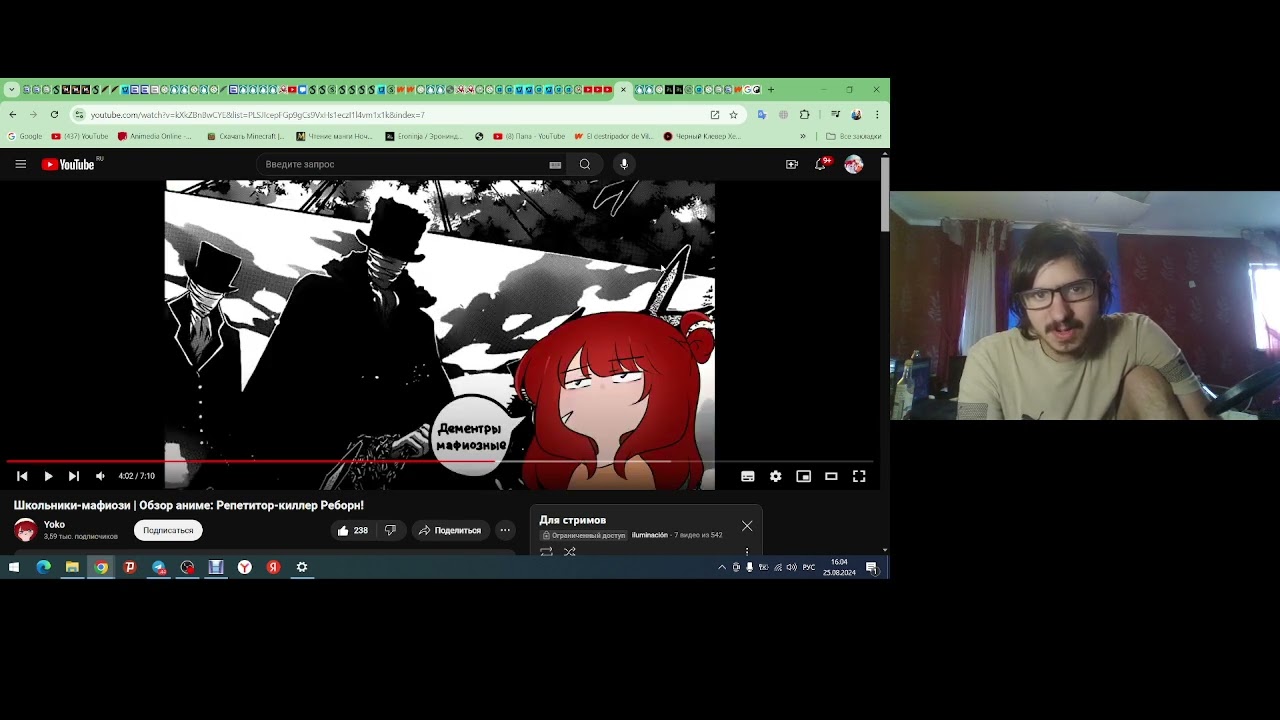Toggle playlist shuffle
1280x720 pixels.
(570, 551)
